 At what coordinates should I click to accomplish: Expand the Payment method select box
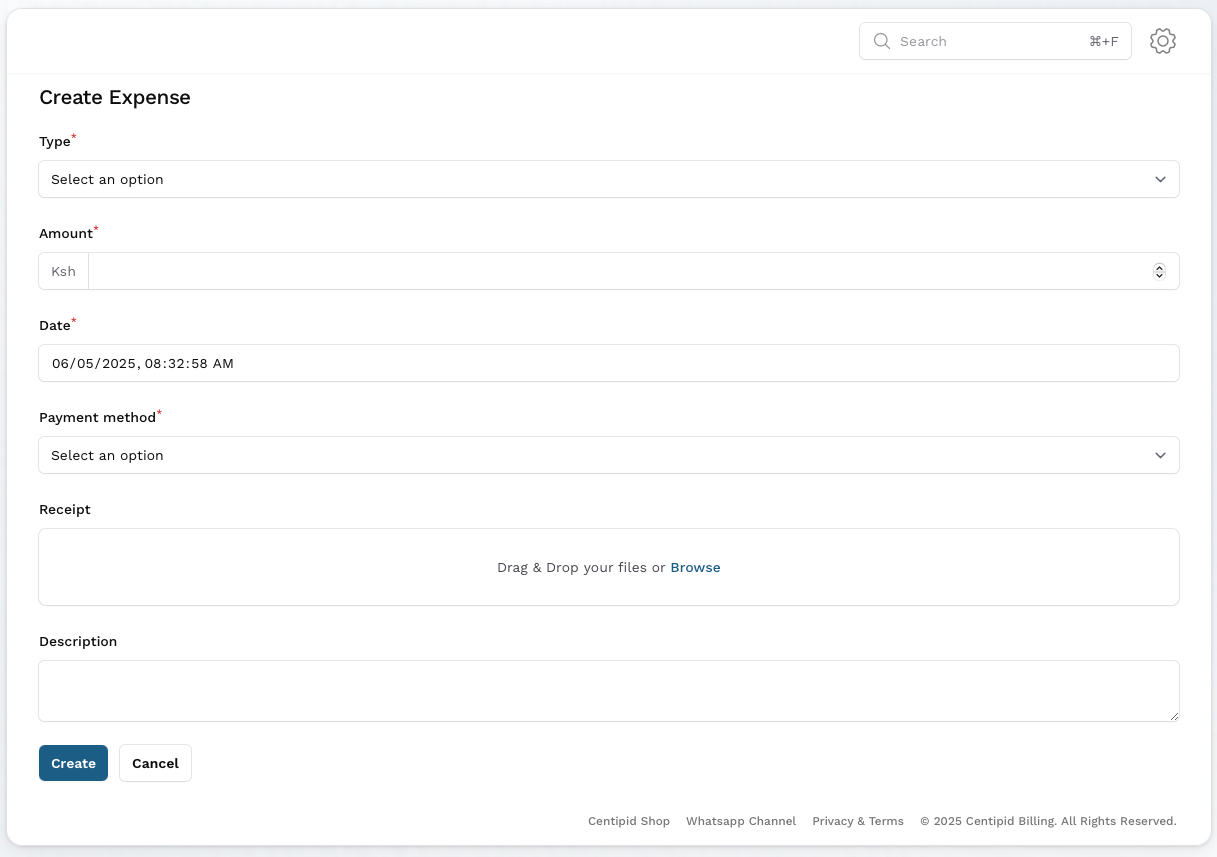click(x=600, y=455)
